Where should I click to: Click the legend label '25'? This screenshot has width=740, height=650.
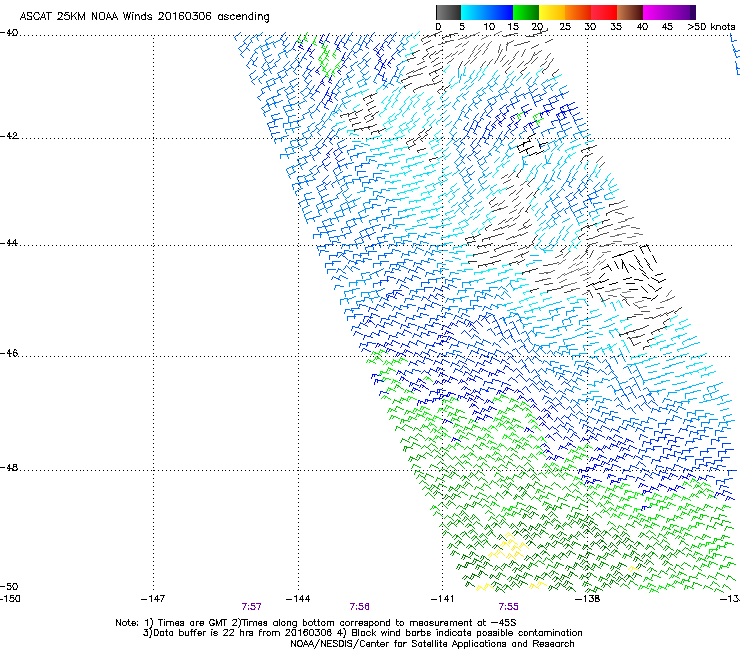[x=565, y=27]
